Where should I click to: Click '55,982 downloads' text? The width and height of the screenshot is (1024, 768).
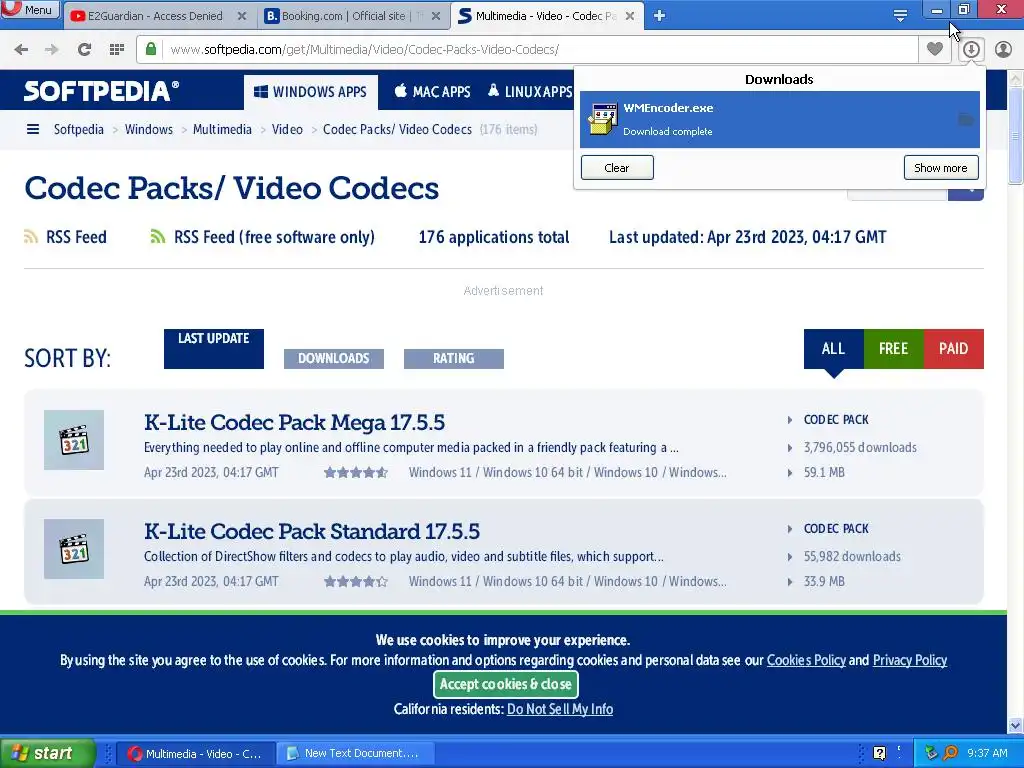pos(852,556)
